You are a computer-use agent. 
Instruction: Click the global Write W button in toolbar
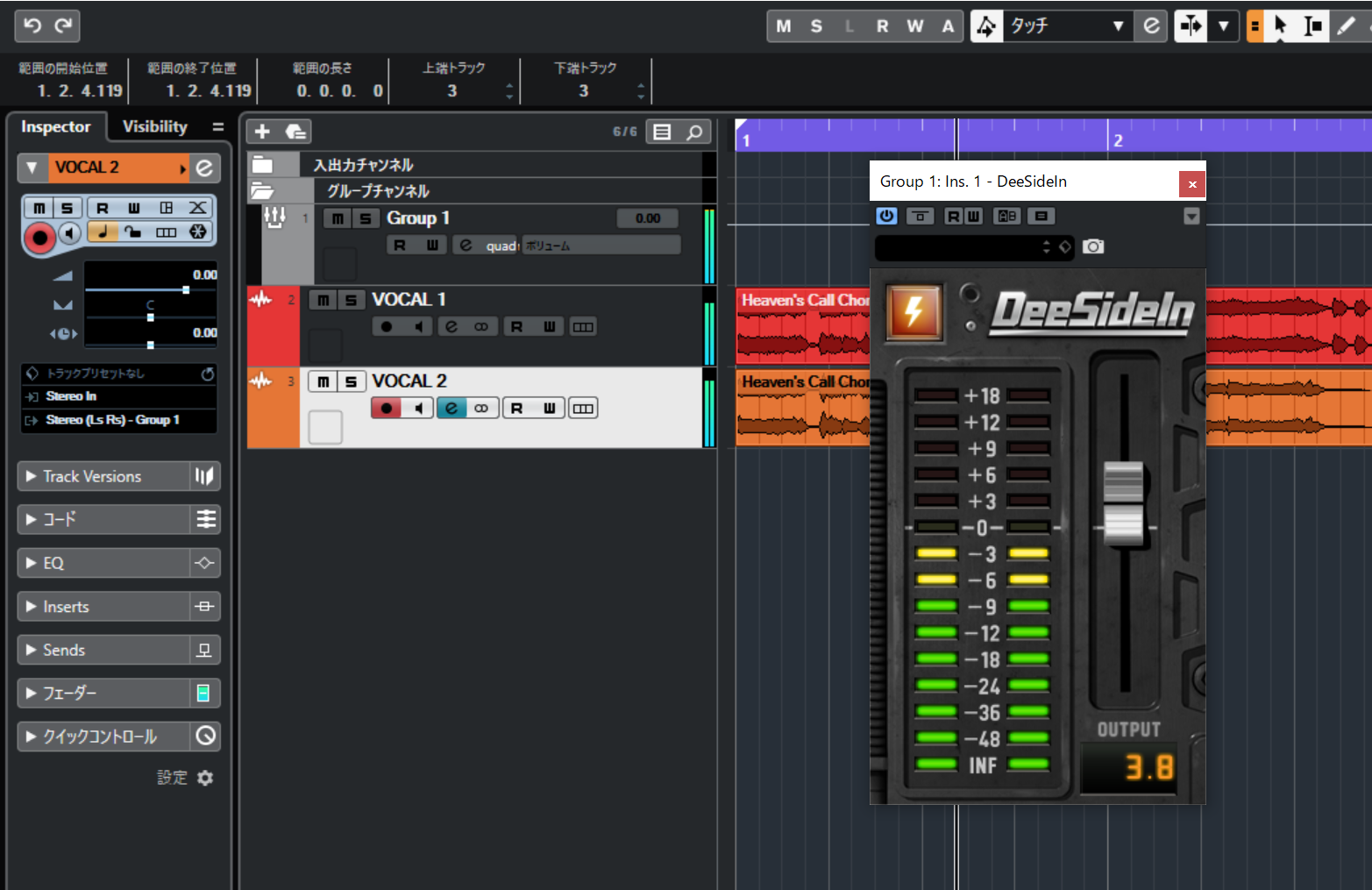point(915,26)
